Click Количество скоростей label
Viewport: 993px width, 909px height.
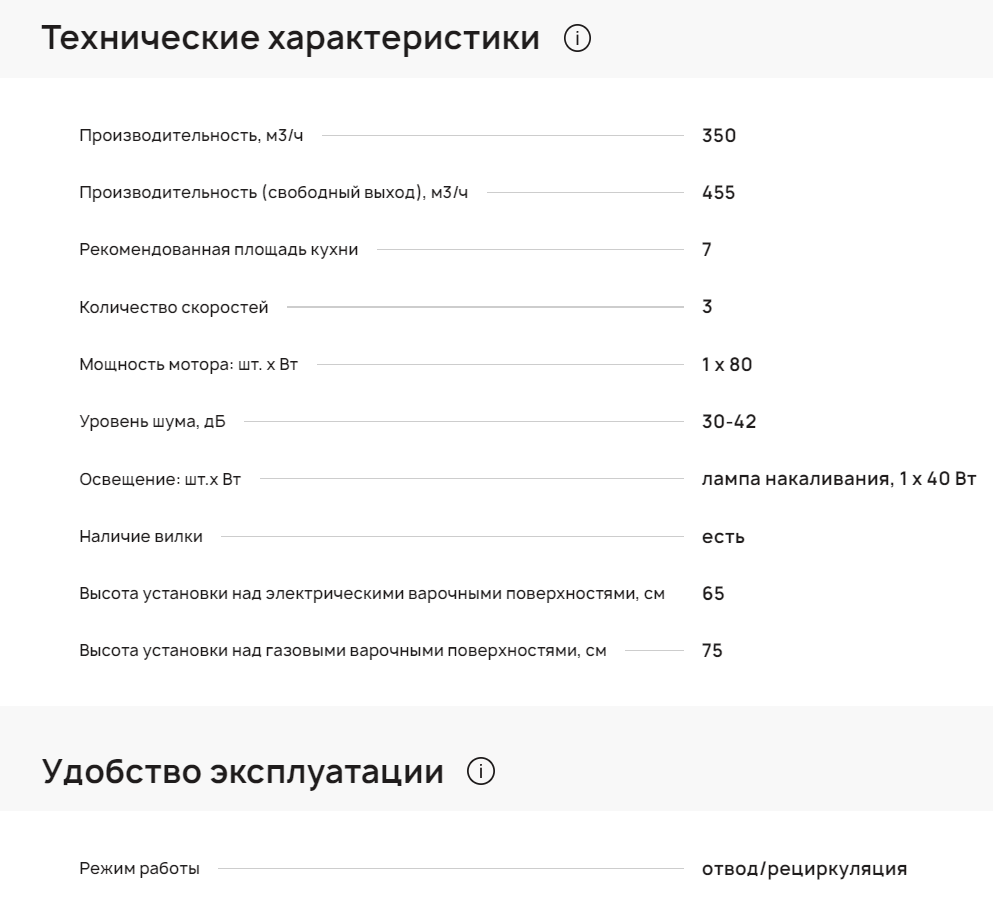click(173, 308)
